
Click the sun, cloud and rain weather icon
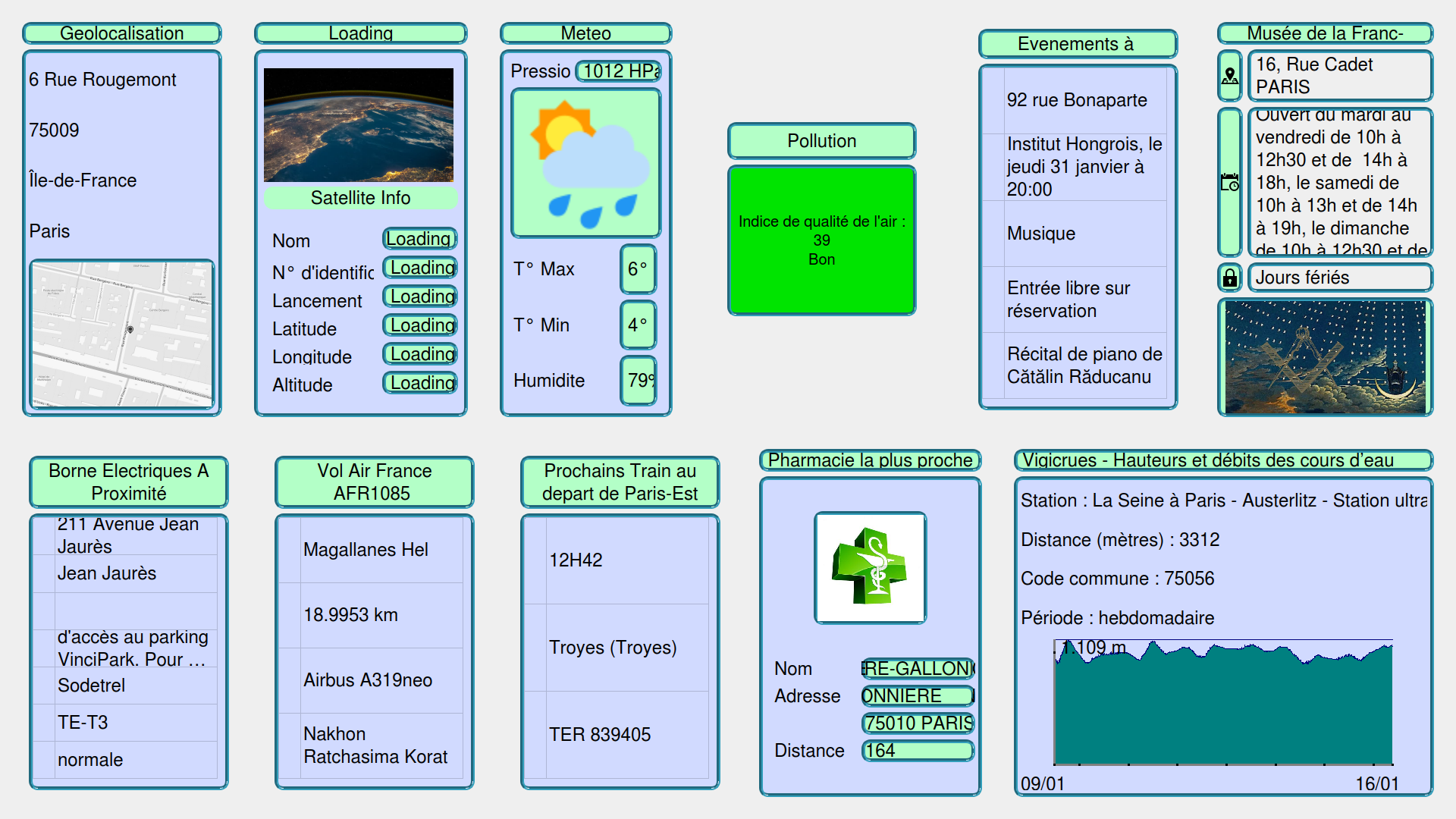point(585,163)
